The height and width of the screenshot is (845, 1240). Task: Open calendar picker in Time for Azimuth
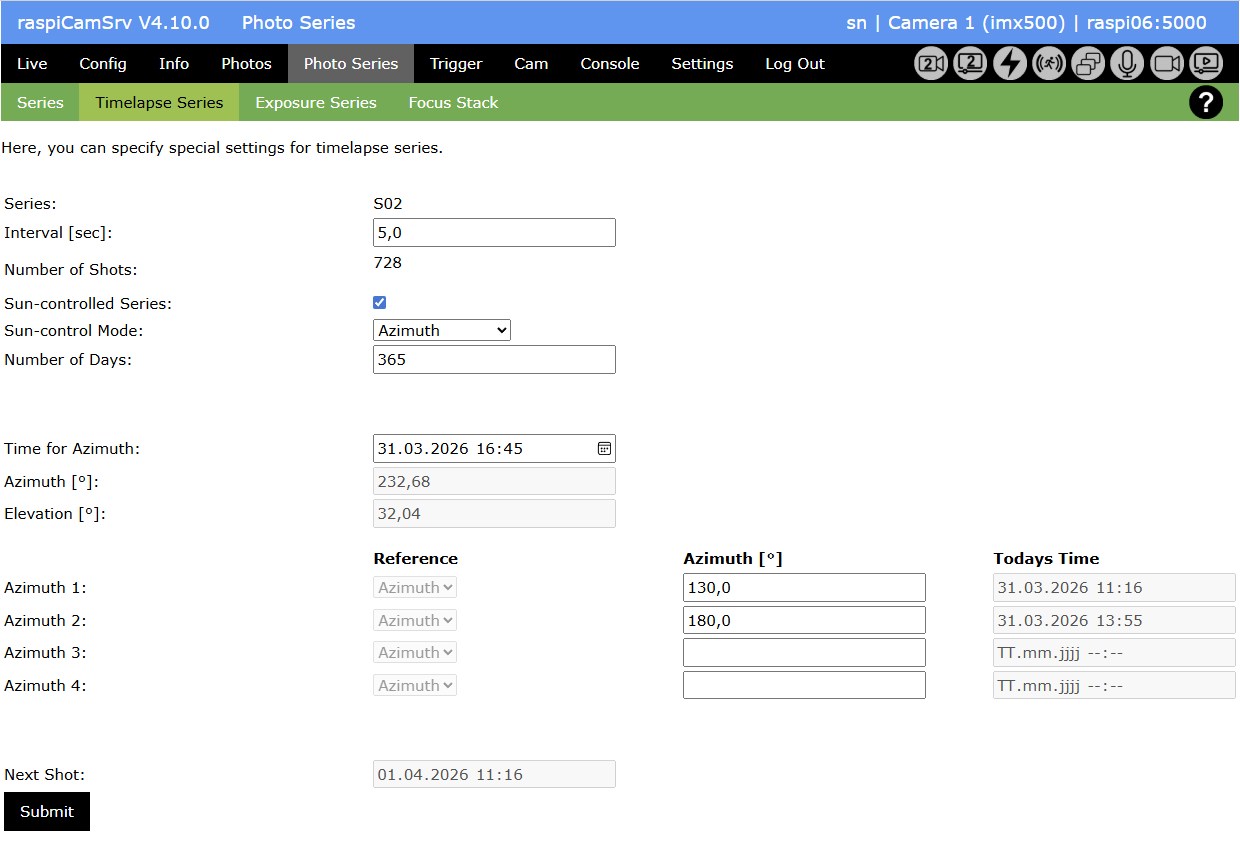click(x=604, y=449)
